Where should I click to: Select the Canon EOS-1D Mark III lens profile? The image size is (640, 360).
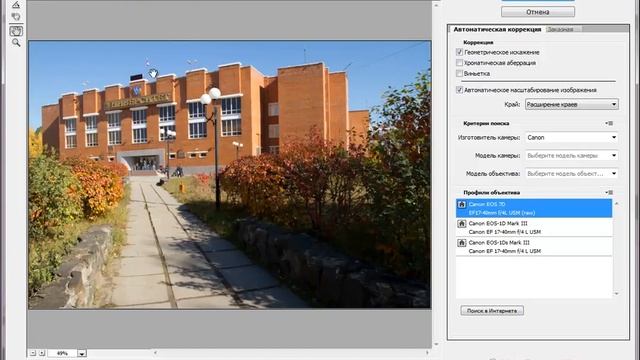pyautogui.click(x=534, y=227)
